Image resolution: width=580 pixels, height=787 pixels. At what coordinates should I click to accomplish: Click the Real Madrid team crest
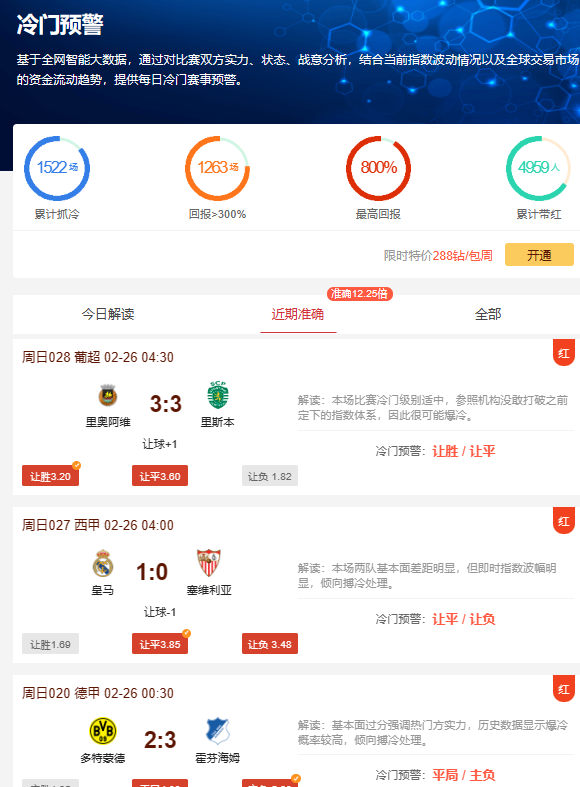pyautogui.click(x=103, y=563)
